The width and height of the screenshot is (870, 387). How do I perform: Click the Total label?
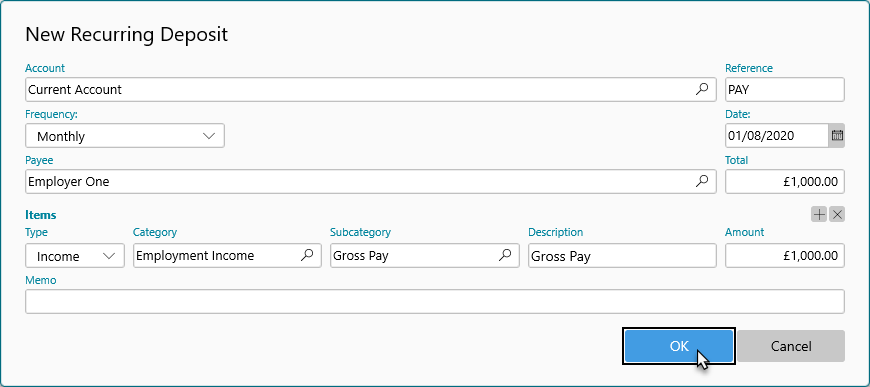pos(736,160)
